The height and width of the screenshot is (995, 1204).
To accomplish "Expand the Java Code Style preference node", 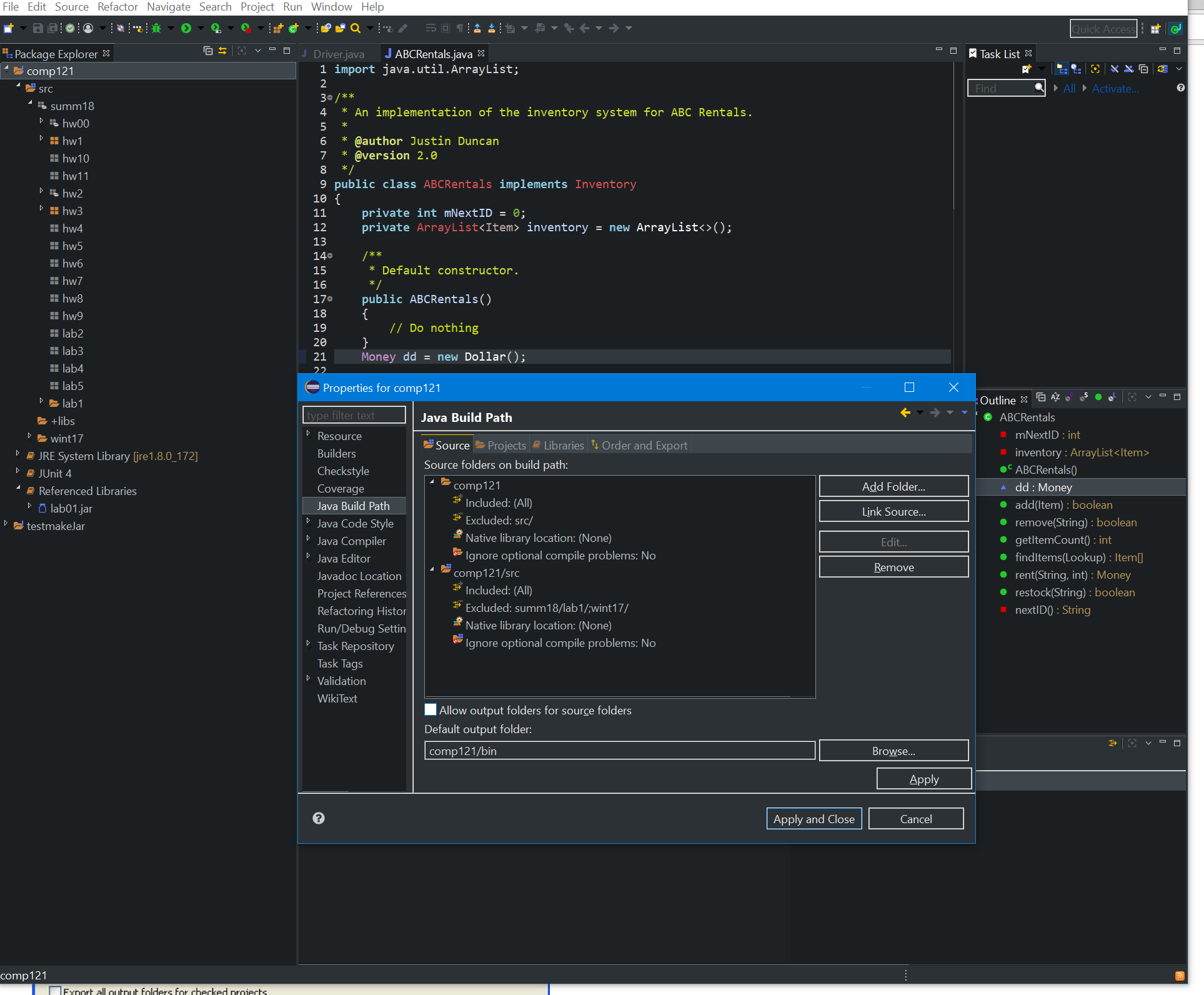I will pos(308,521).
